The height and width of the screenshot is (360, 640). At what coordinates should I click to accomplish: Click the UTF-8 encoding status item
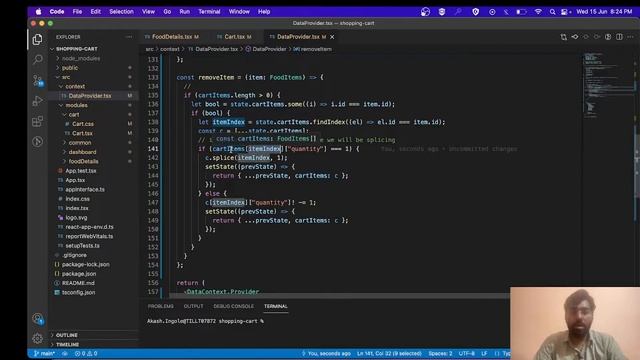tap(467, 353)
